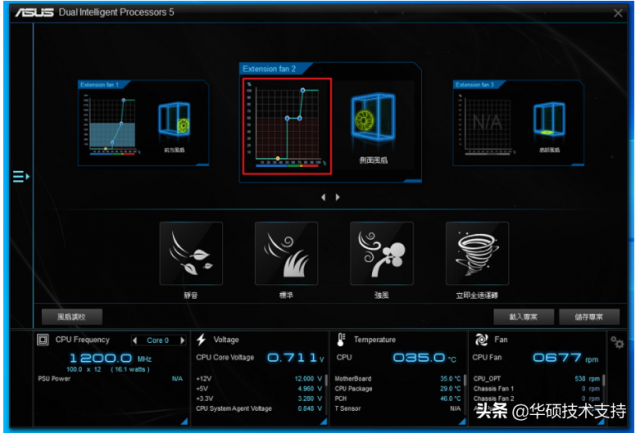
Task: Select the Extension fan 1 tab label
Action: coord(100,85)
